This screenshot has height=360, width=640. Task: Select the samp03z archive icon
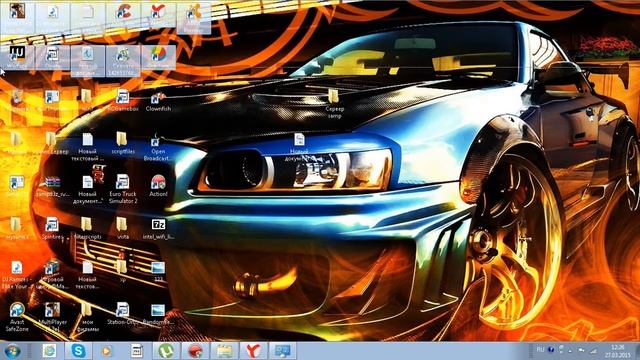(52, 186)
